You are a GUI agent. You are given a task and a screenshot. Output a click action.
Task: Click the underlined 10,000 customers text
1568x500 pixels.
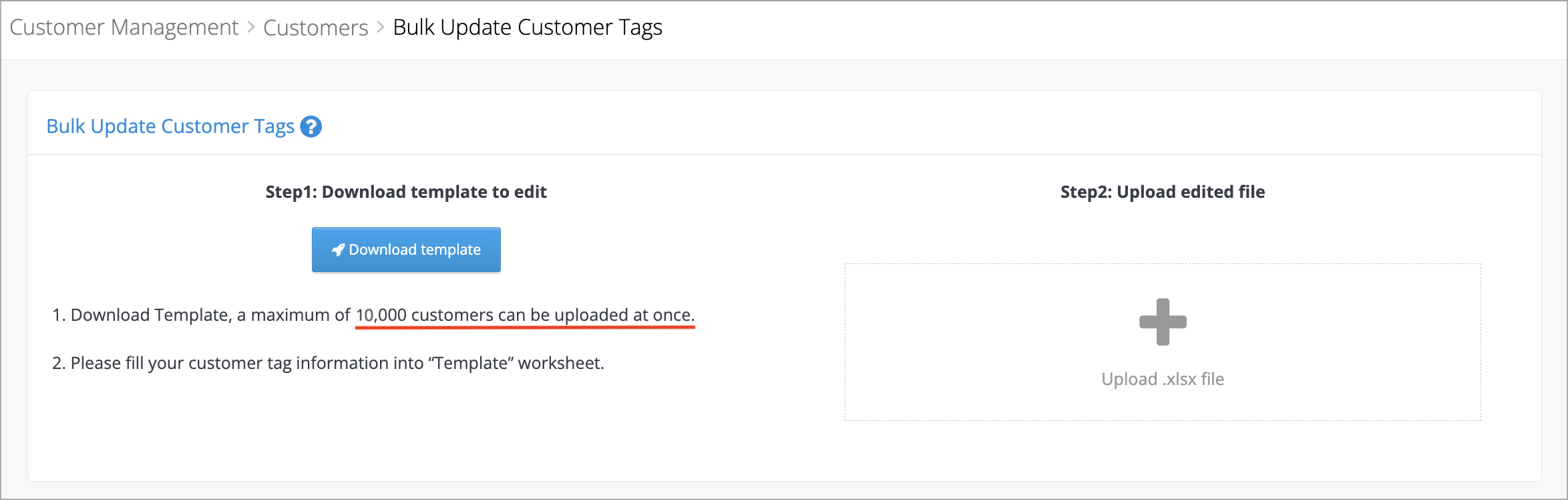(525, 315)
